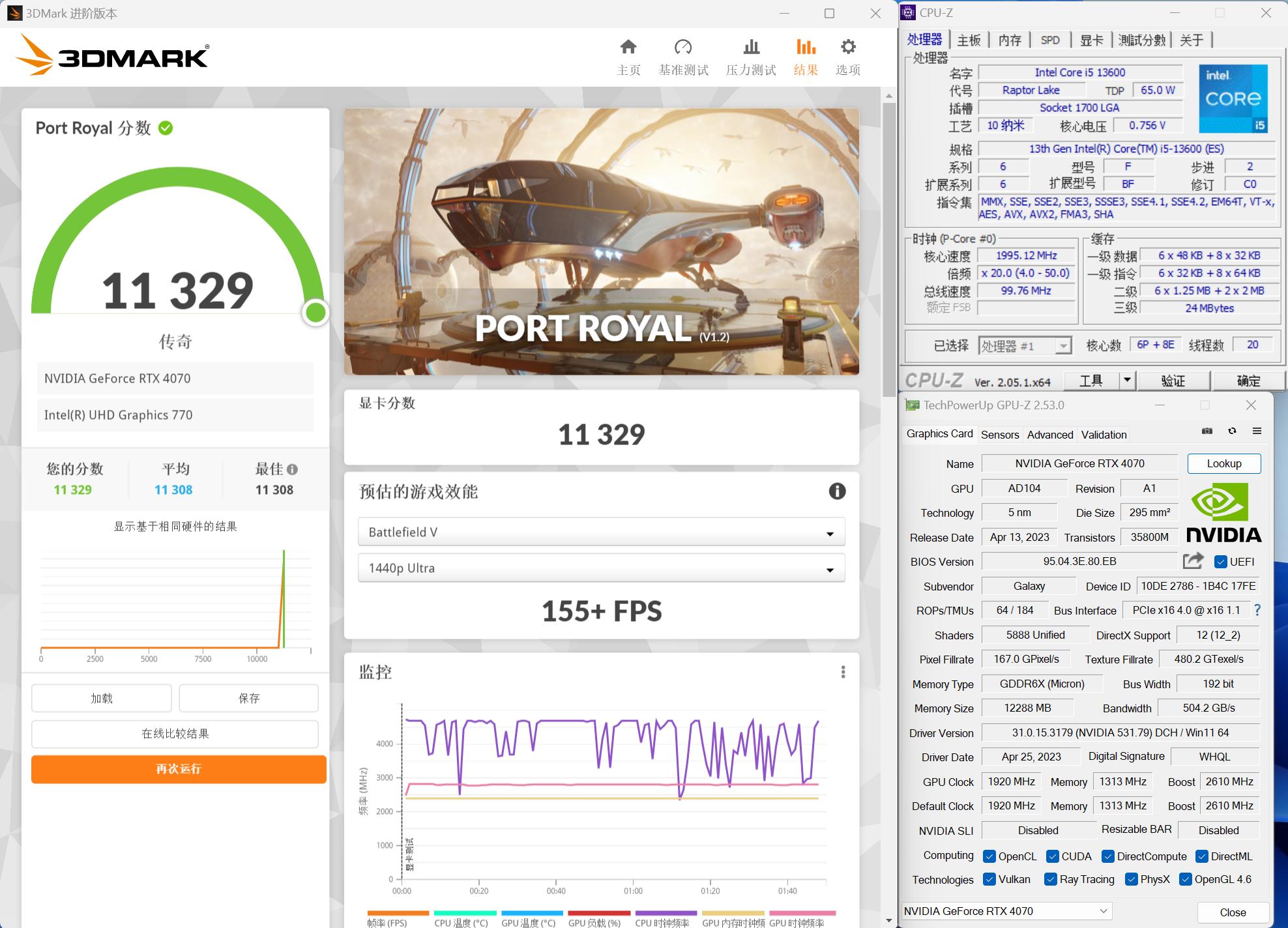
Task: Click the Lookup button in GPU-Z
Action: pos(1224,463)
